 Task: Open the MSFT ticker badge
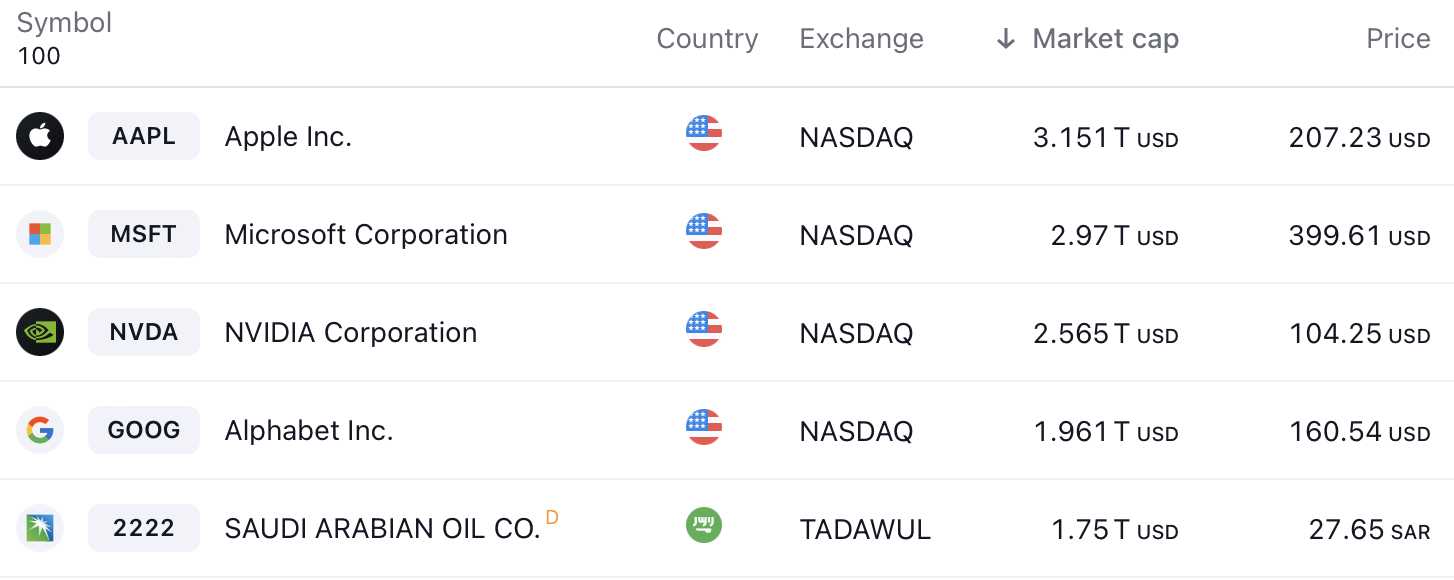pos(144,234)
